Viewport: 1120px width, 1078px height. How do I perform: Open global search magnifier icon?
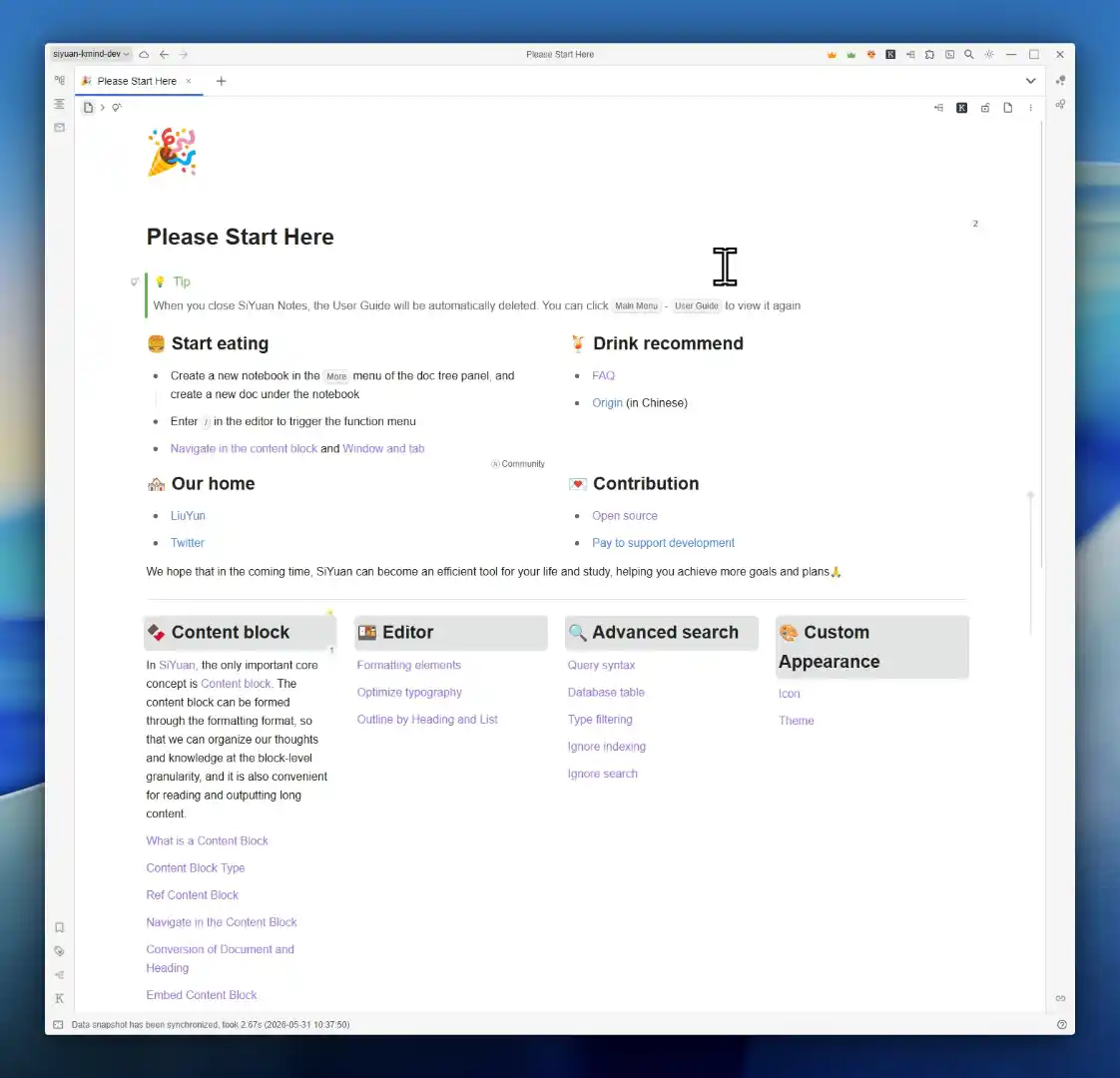[968, 54]
